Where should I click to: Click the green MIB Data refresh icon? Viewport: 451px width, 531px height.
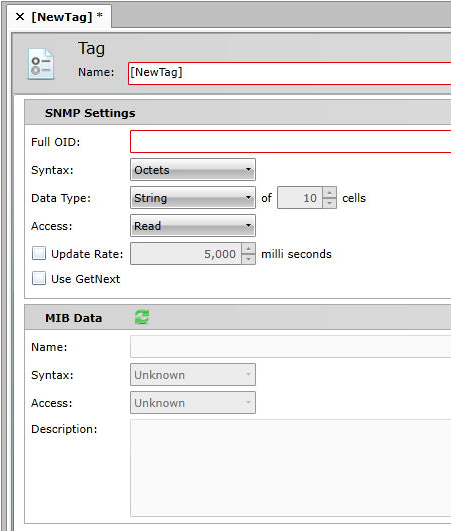(x=142, y=317)
